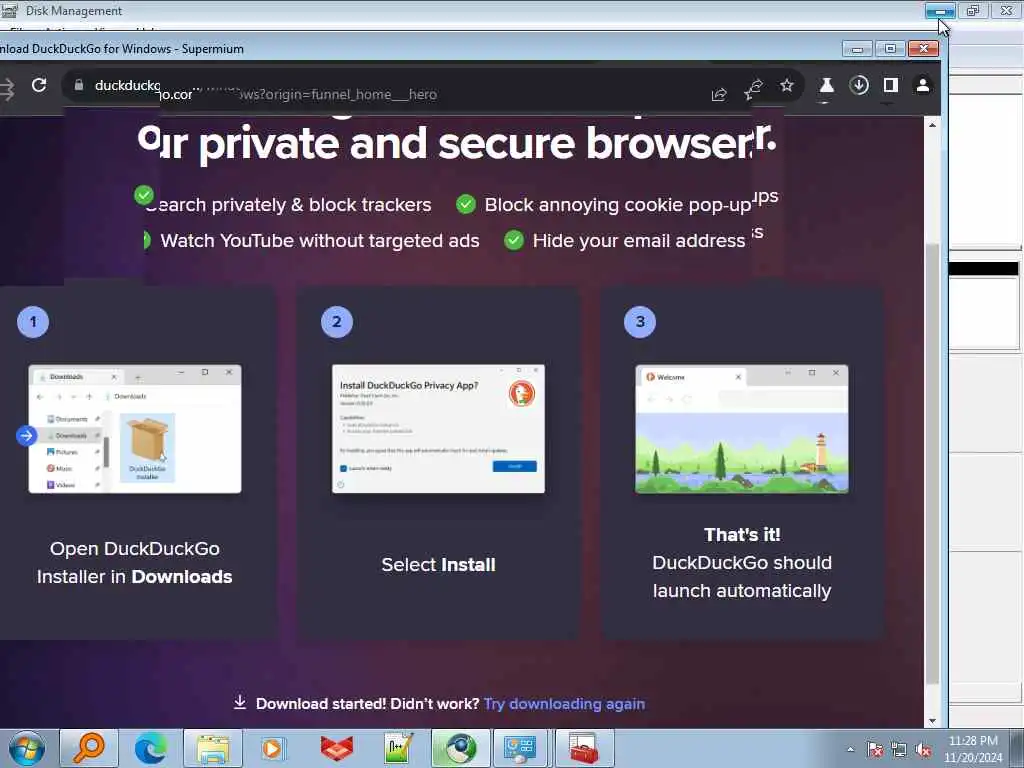Open the red fox app in taskbar
The height and width of the screenshot is (768, 1024).
[x=337, y=748]
